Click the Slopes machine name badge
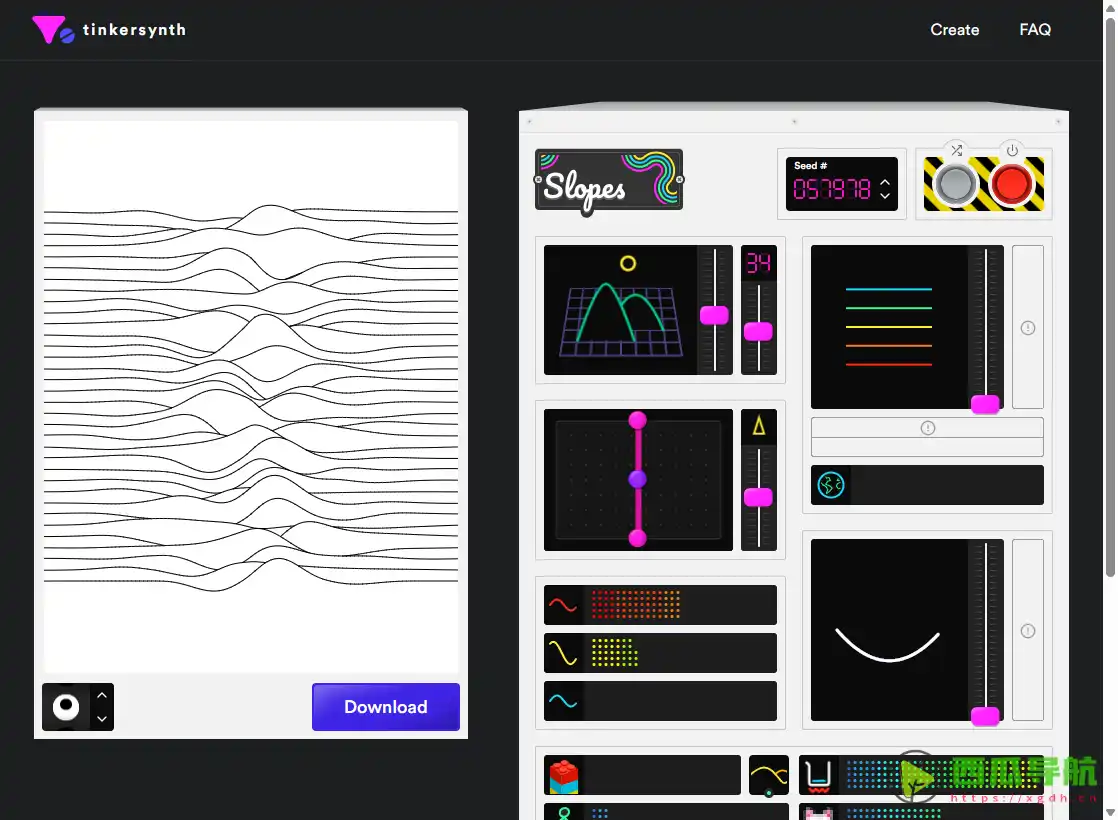Image resolution: width=1118 pixels, height=820 pixels. [x=608, y=181]
